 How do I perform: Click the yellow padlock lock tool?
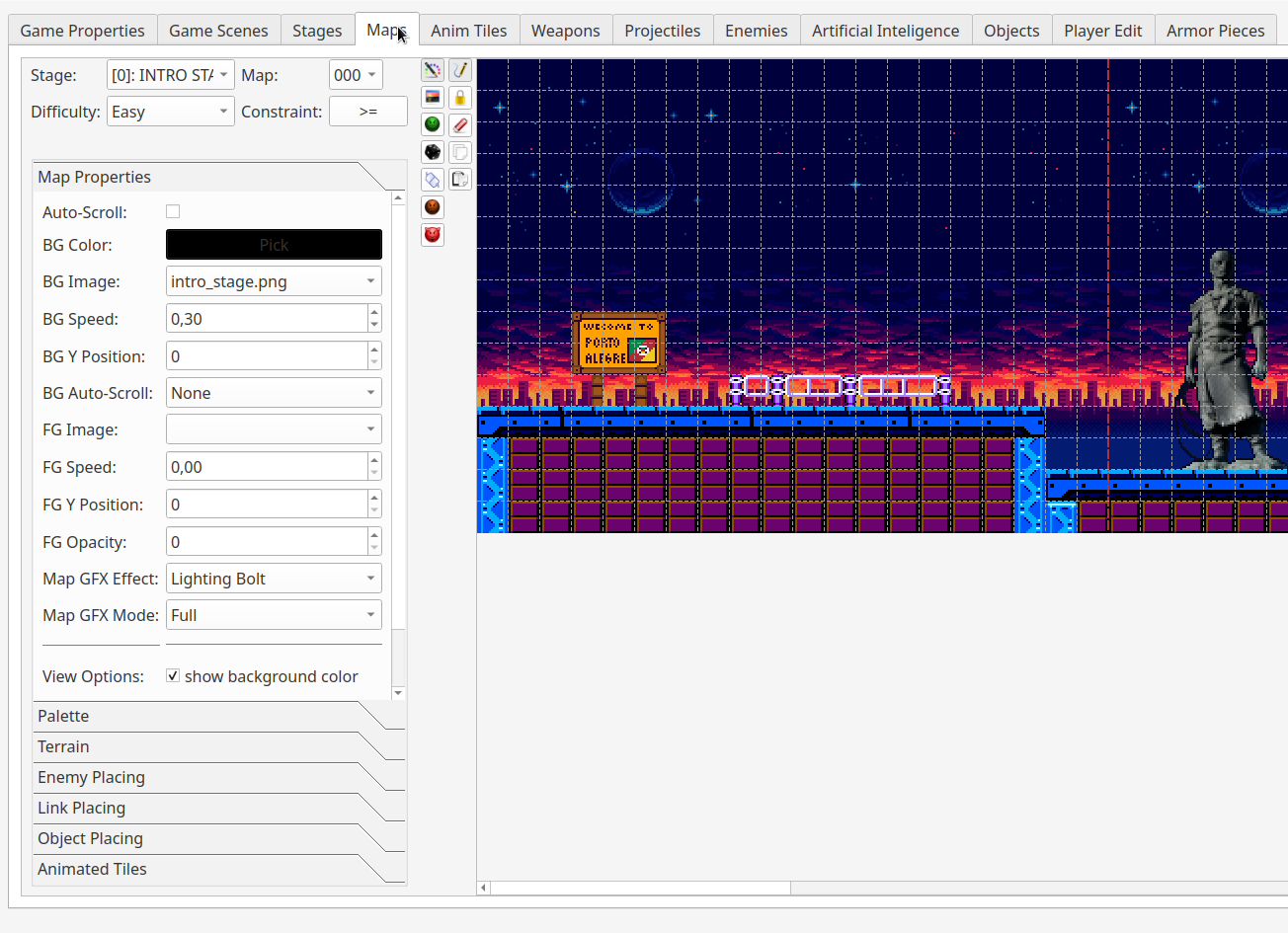click(x=460, y=98)
